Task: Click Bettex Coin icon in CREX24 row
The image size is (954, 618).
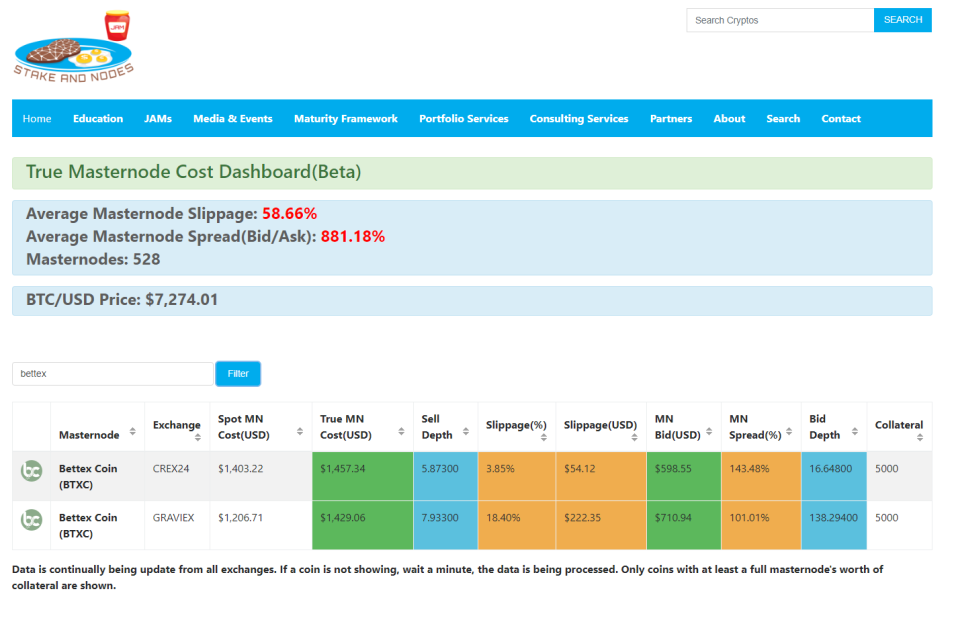Action: pos(32,471)
